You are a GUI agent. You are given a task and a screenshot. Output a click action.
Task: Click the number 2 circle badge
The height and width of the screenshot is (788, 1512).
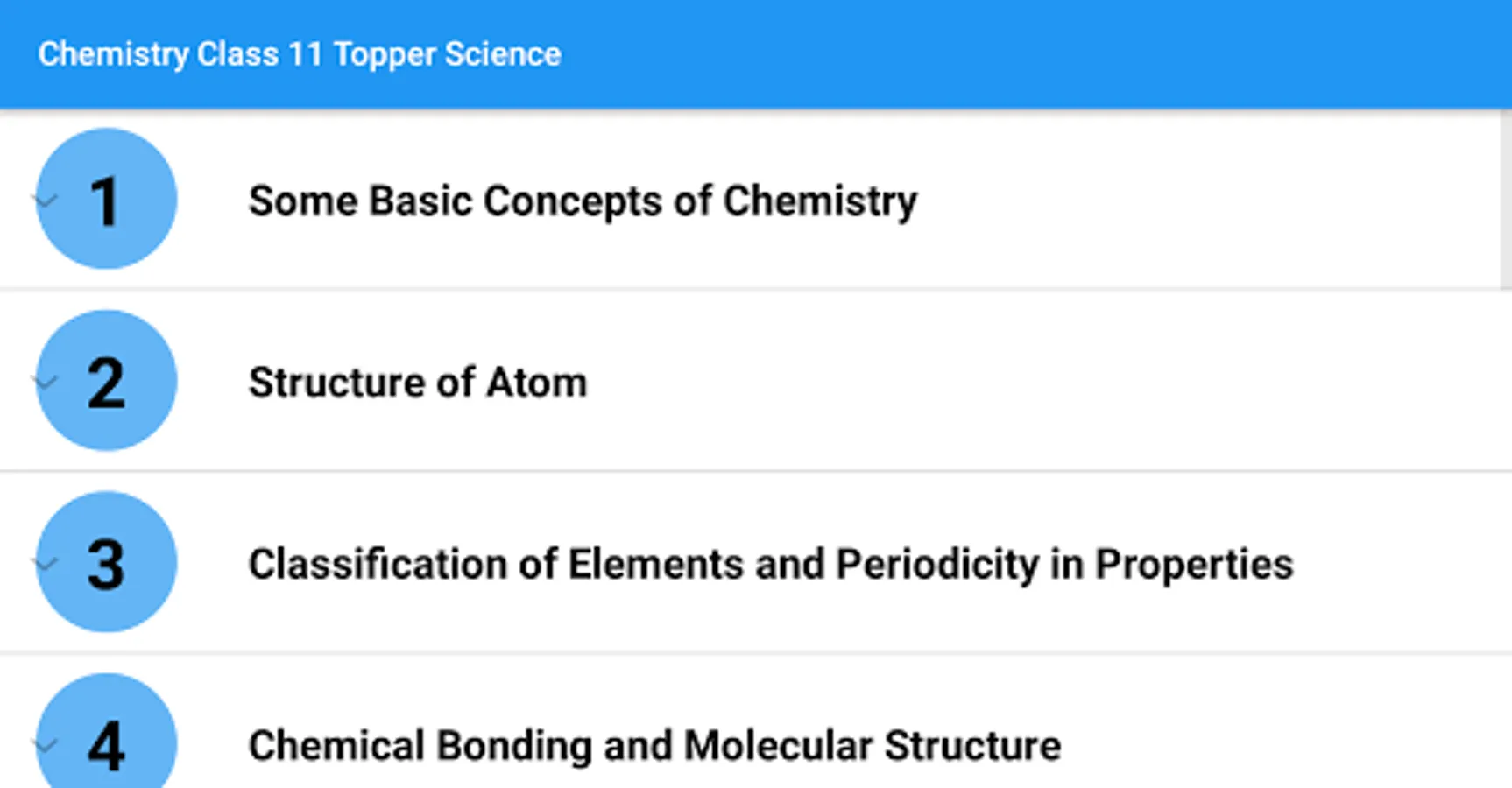tap(107, 381)
